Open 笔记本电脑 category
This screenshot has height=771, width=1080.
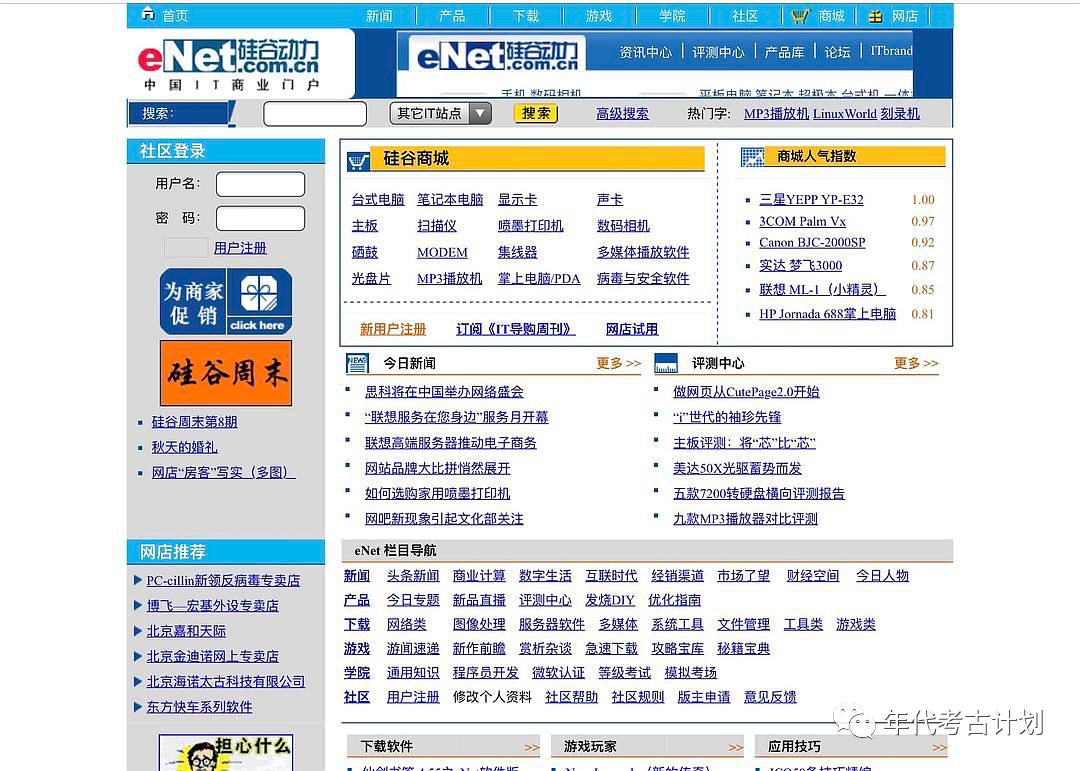450,200
